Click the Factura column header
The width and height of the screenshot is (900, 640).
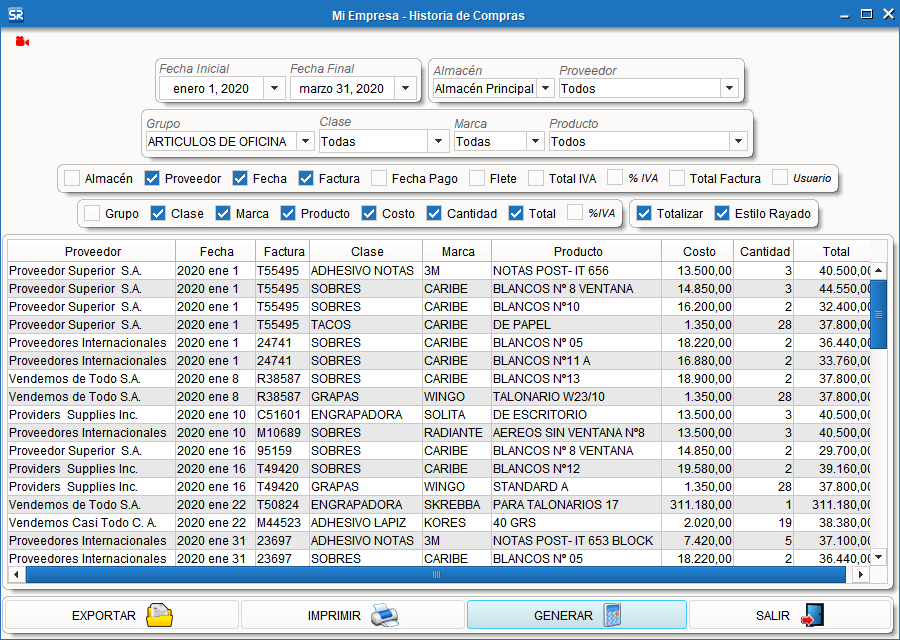pos(283,251)
